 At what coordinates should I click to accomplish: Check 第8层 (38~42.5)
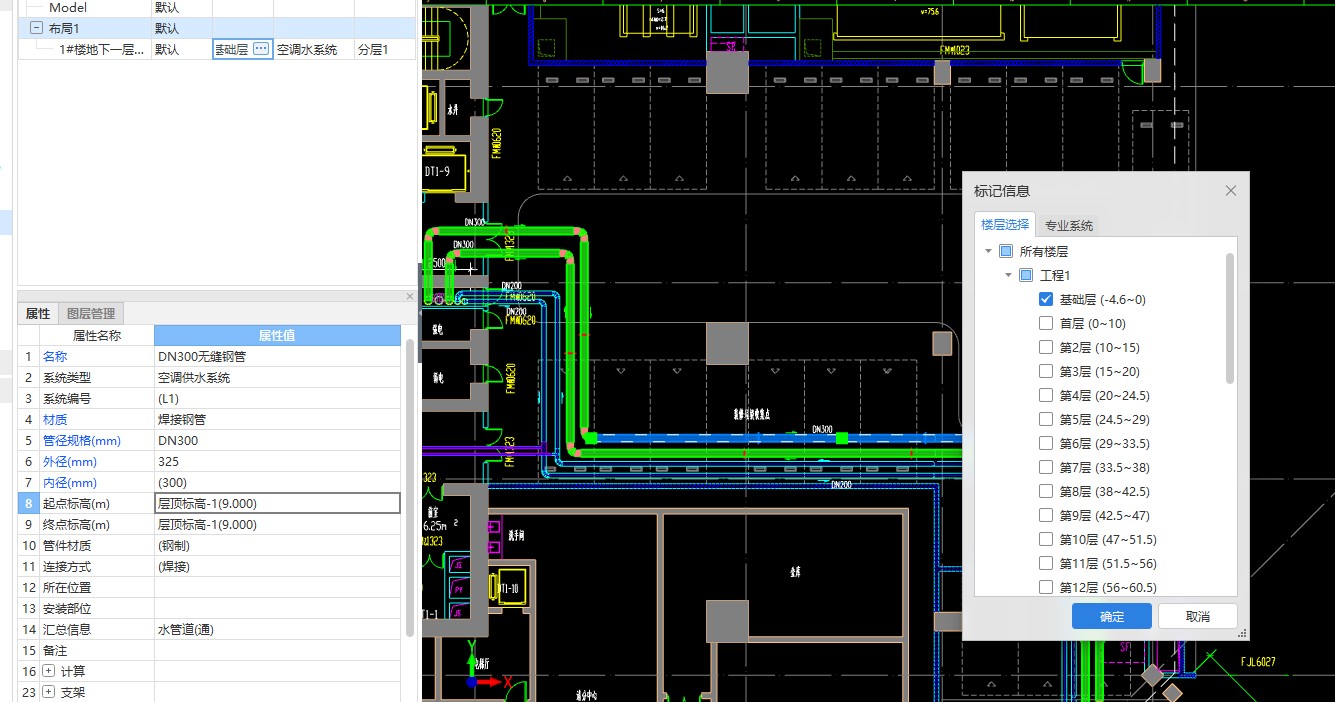tap(1046, 492)
